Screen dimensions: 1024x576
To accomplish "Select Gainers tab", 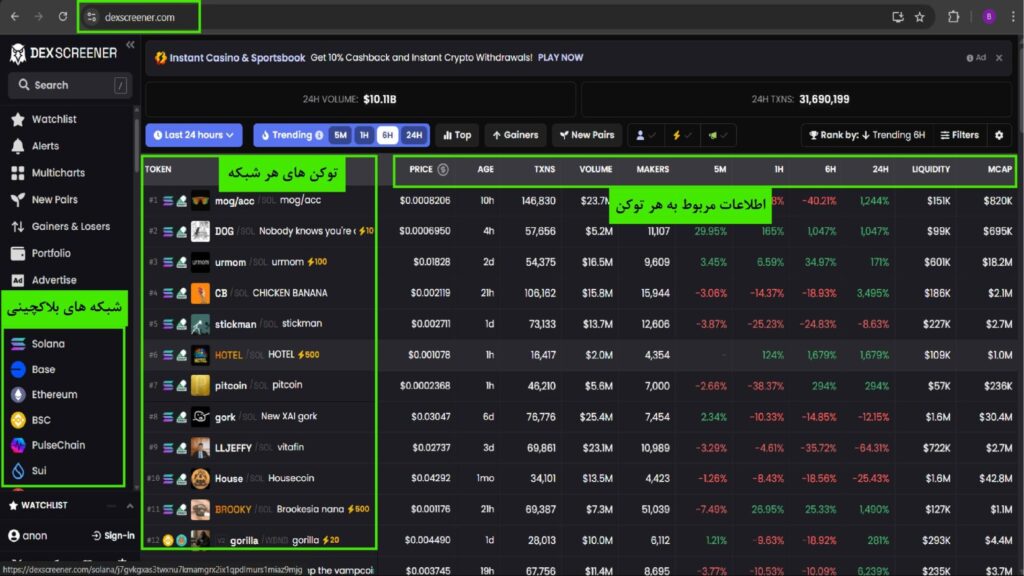I will (515, 135).
